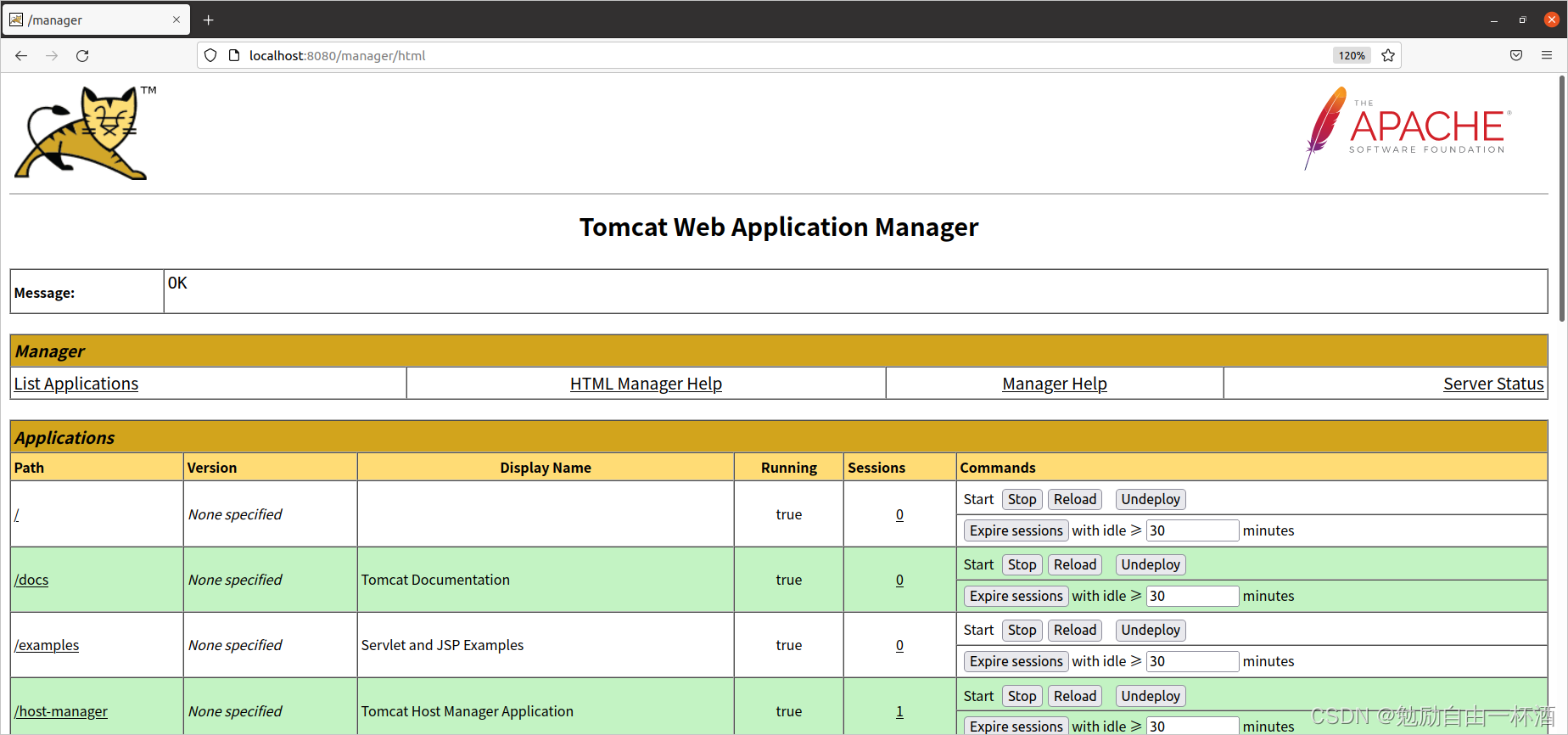Open the root / application path link
Image resolution: width=1568 pixels, height=735 pixels.
pyautogui.click(x=17, y=514)
